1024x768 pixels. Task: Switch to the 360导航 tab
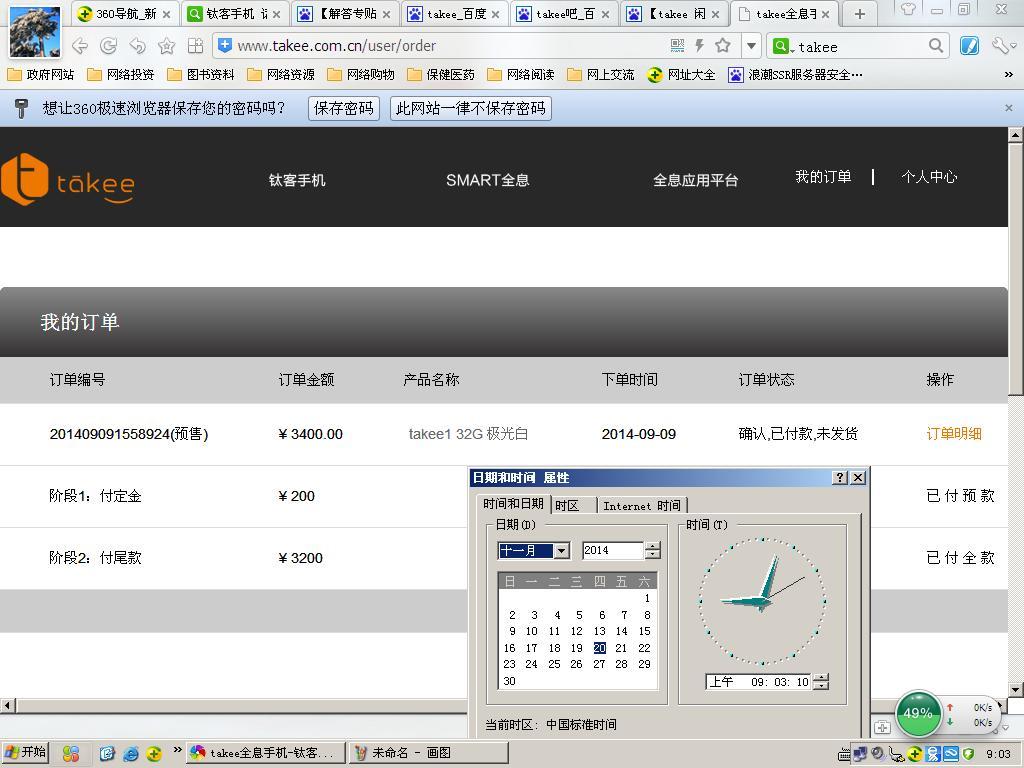(x=123, y=14)
